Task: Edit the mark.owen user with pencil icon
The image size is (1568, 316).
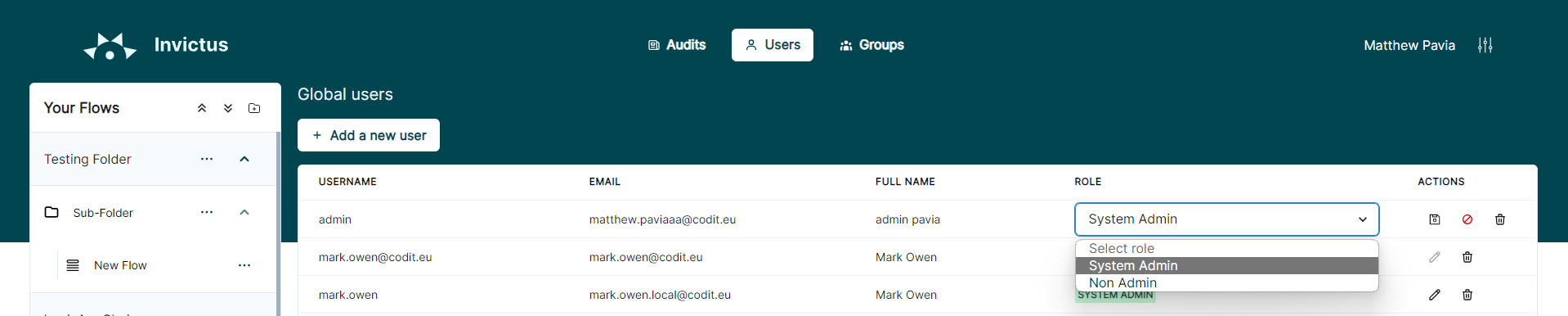Action: [1435, 295]
